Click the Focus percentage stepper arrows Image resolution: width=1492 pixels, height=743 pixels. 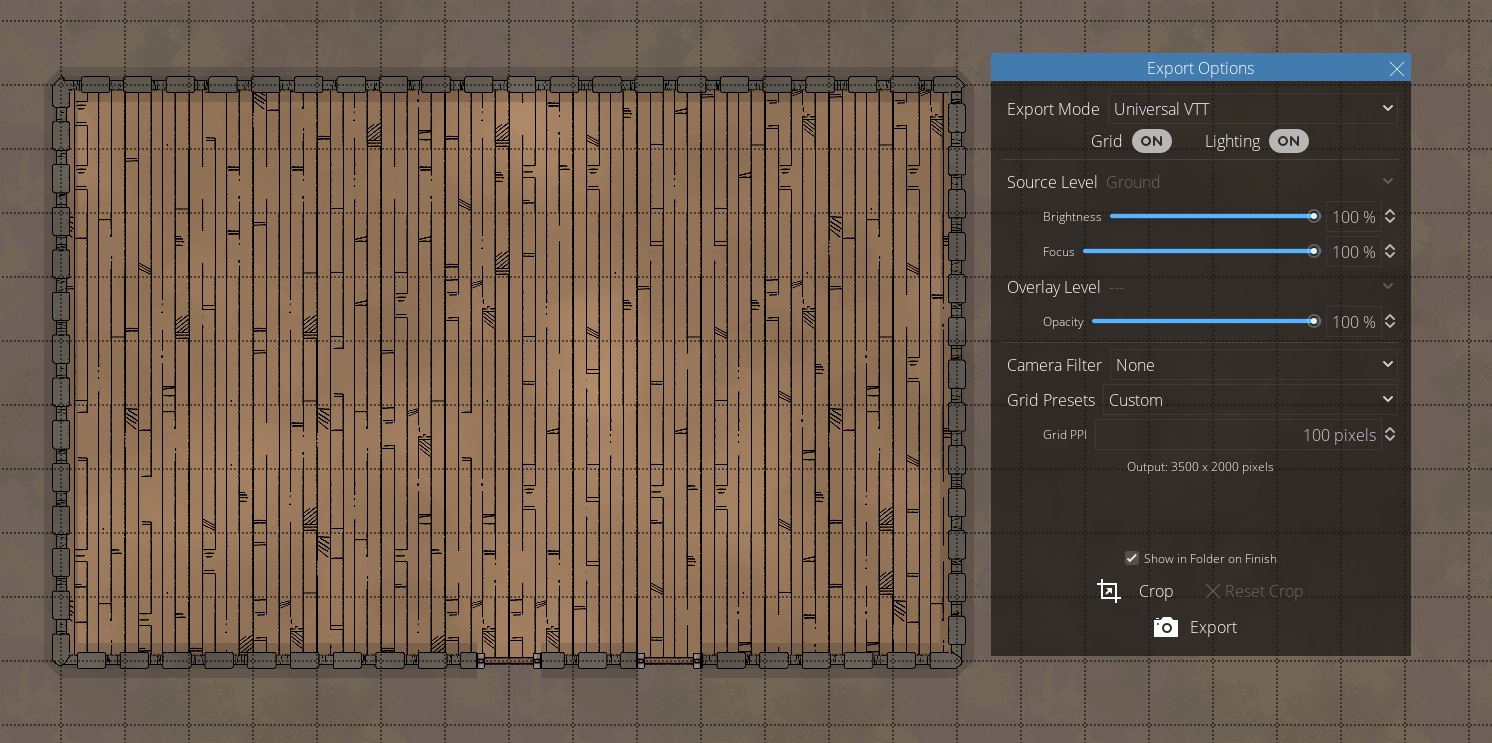click(1390, 252)
